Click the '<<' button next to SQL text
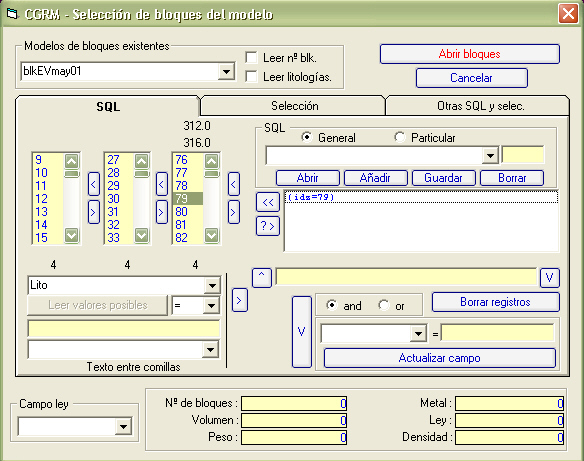This screenshot has height=461, width=584. 268,202
